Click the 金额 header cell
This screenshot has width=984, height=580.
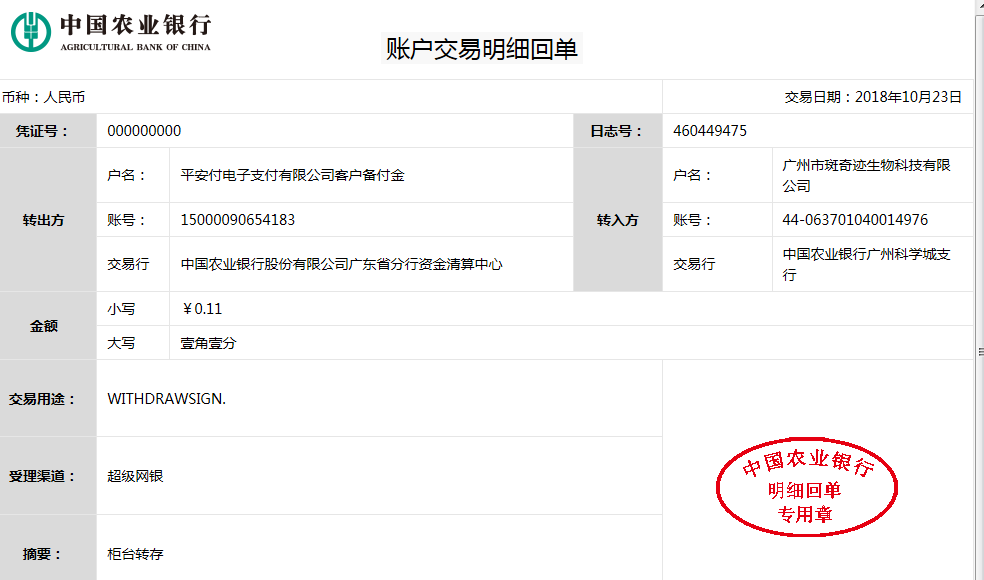48,326
